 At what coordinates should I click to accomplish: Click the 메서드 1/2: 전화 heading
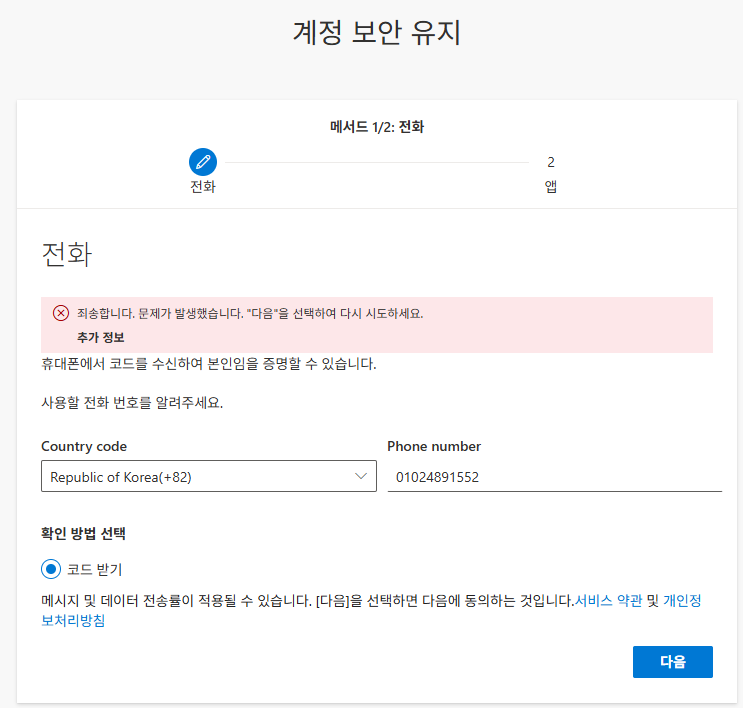[x=377, y=127]
